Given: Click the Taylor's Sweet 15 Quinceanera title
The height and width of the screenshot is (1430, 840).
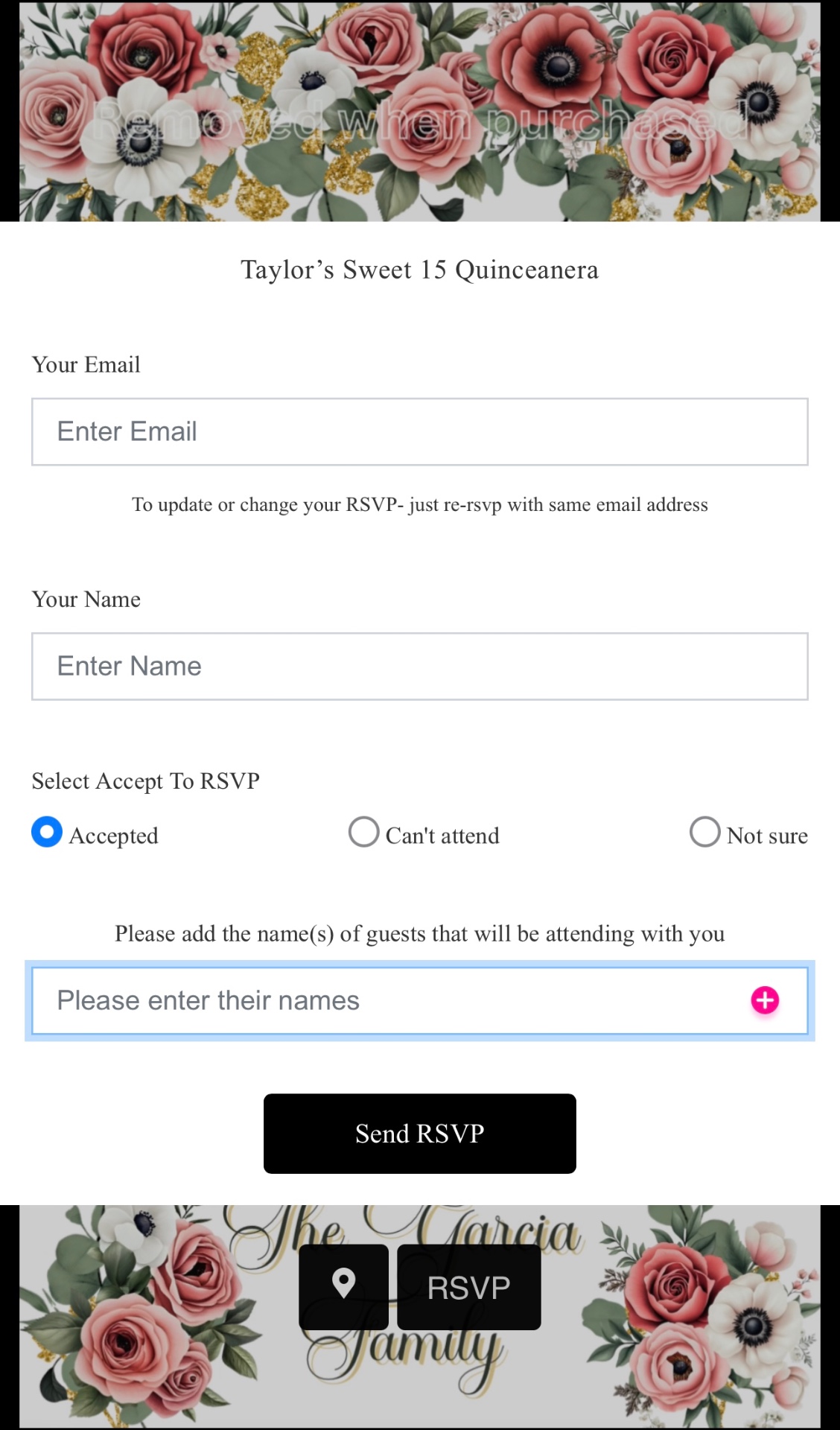Looking at the screenshot, I should pyautogui.click(x=419, y=270).
